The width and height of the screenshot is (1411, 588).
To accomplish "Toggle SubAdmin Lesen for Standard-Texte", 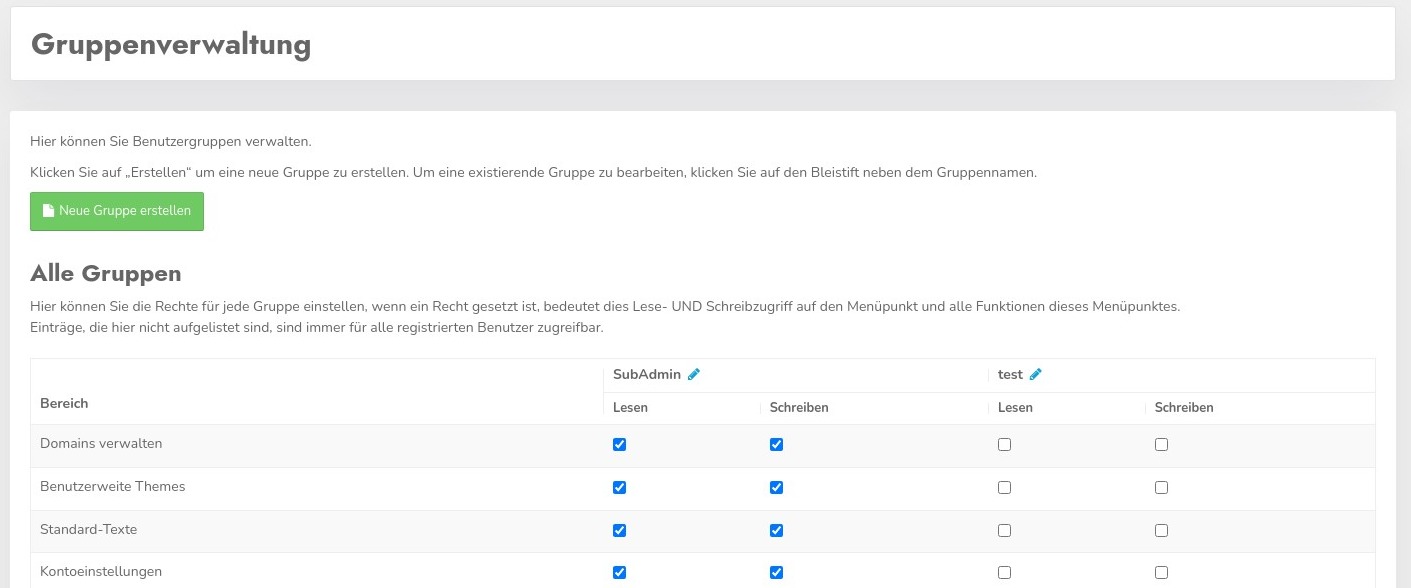I will pyautogui.click(x=619, y=530).
